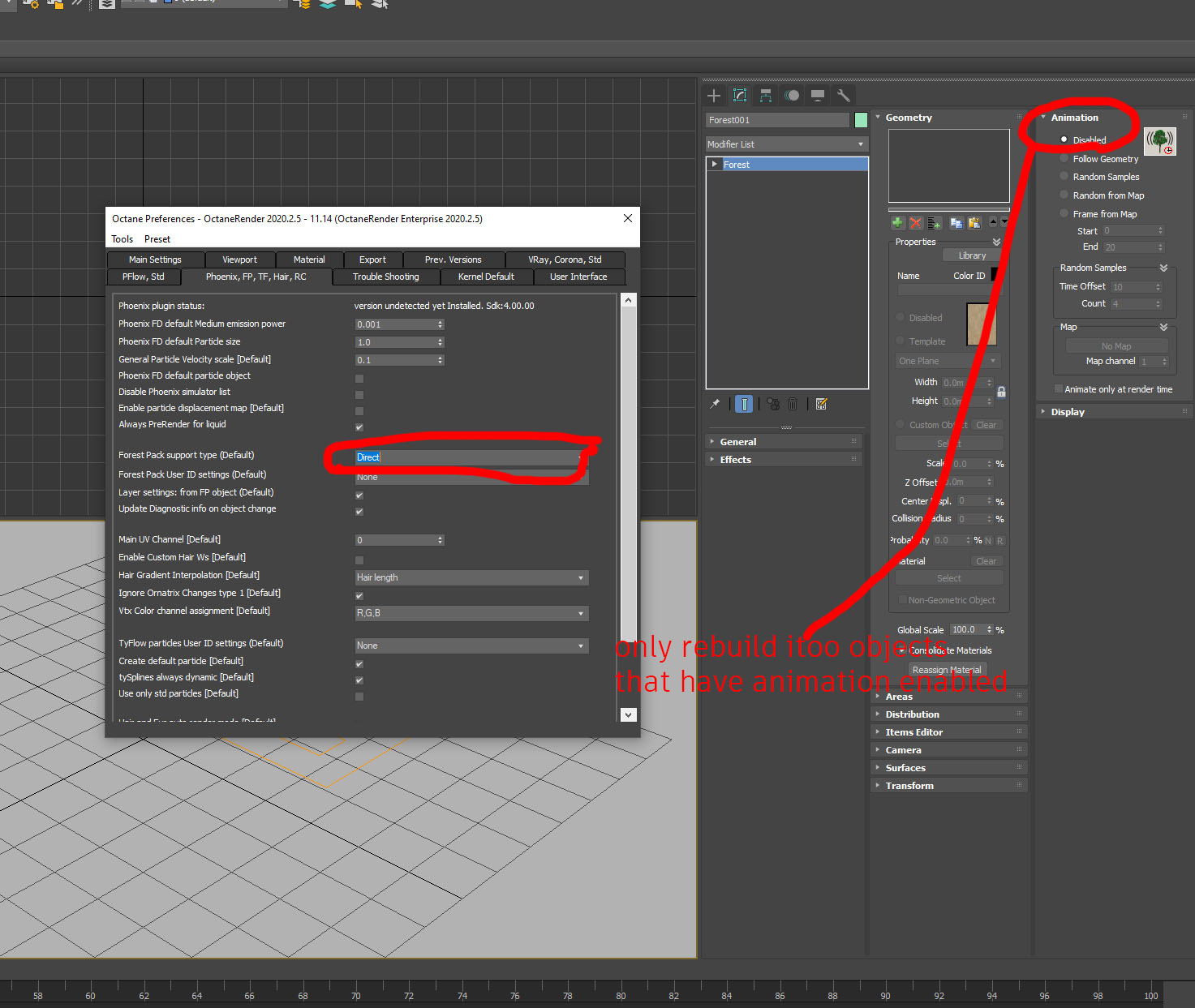Open the Create command panel tab
The height and width of the screenshot is (1008, 1195).
click(x=714, y=96)
